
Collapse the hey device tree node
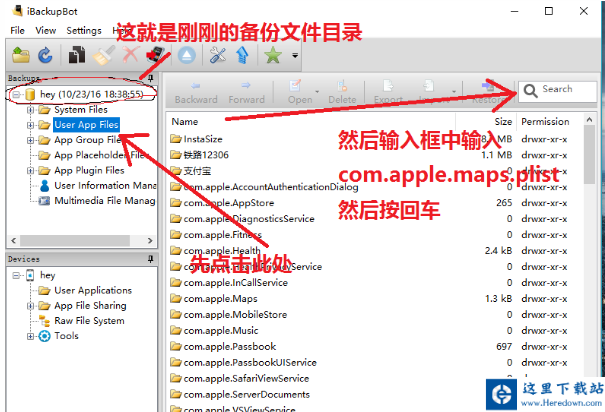point(16,275)
